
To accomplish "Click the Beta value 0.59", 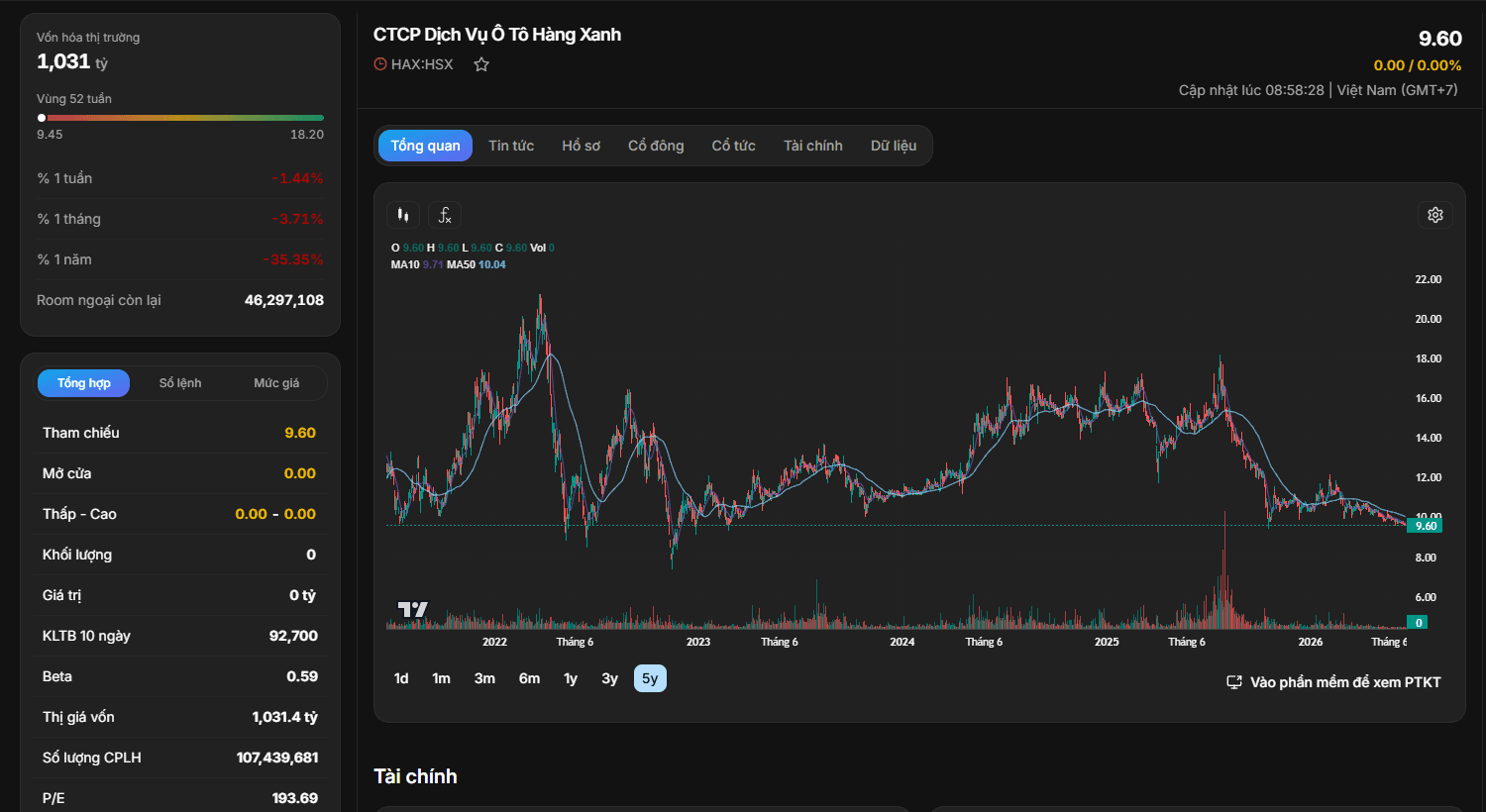I will [302, 676].
